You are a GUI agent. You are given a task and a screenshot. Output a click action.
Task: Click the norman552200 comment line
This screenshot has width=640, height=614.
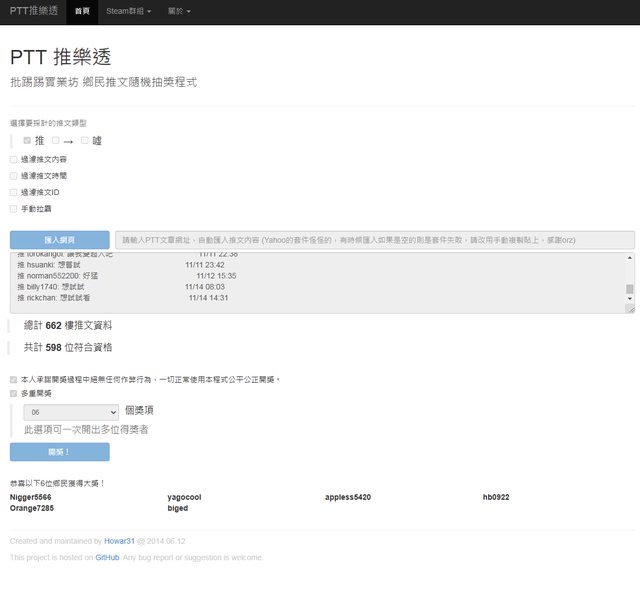127,276
